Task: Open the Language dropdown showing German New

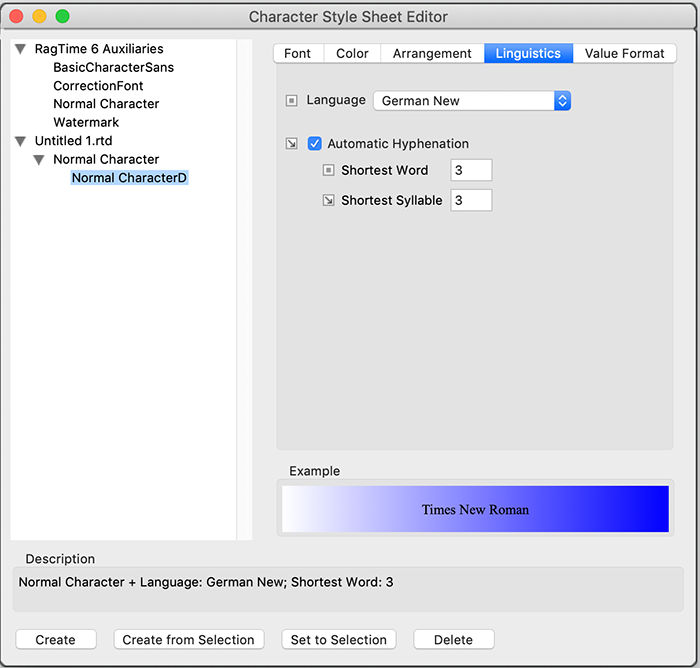Action: (471, 101)
